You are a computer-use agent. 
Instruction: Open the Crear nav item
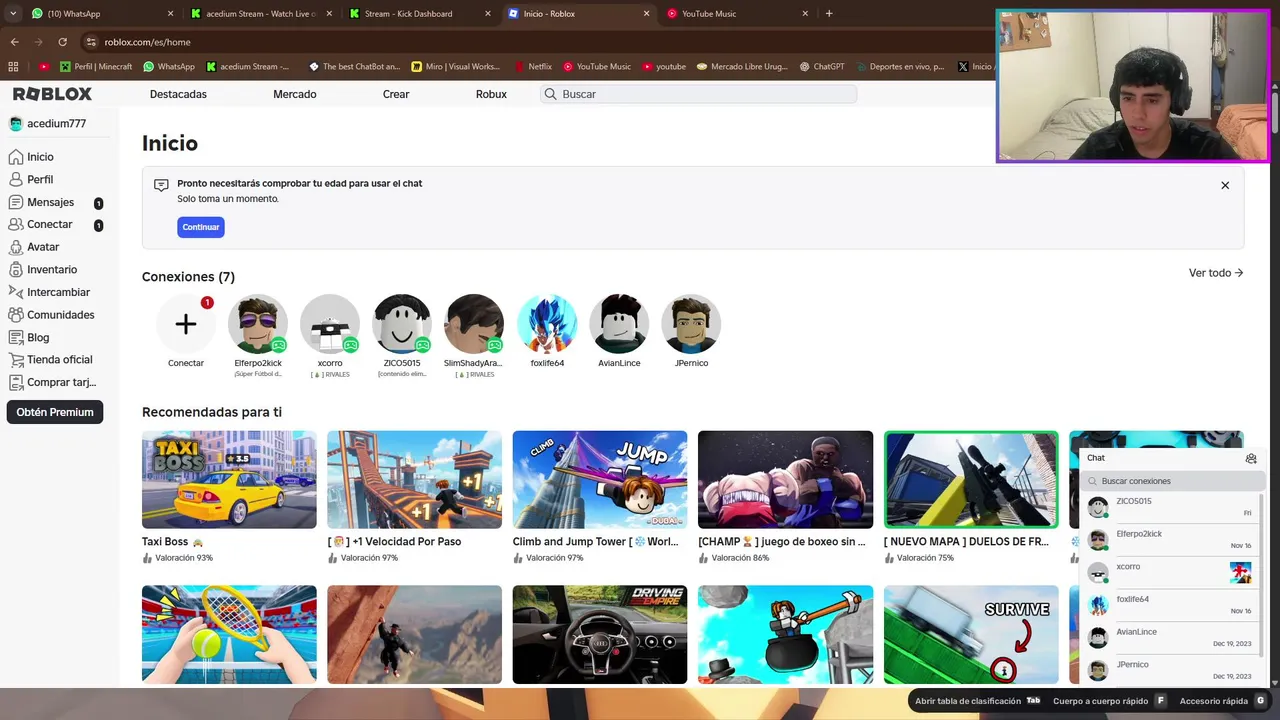(x=396, y=94)
